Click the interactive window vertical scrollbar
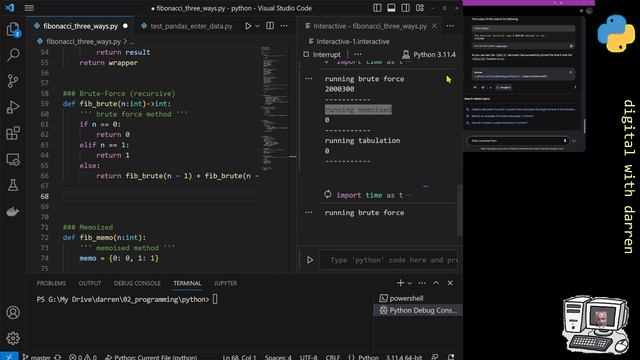The width and height of the screenshot is (640, 360). coord(459,210)
